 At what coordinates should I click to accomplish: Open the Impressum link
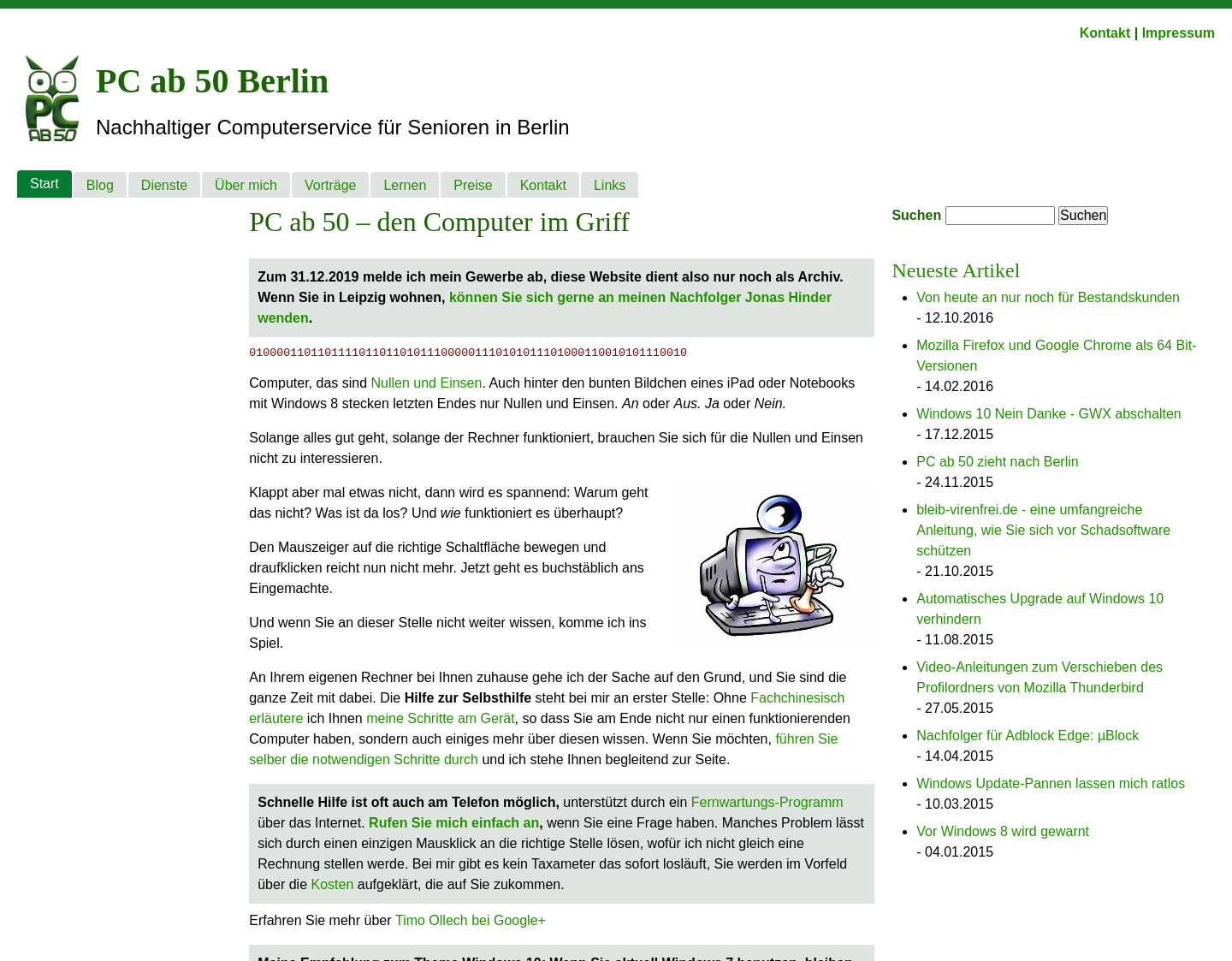(x=1178, y=33)
